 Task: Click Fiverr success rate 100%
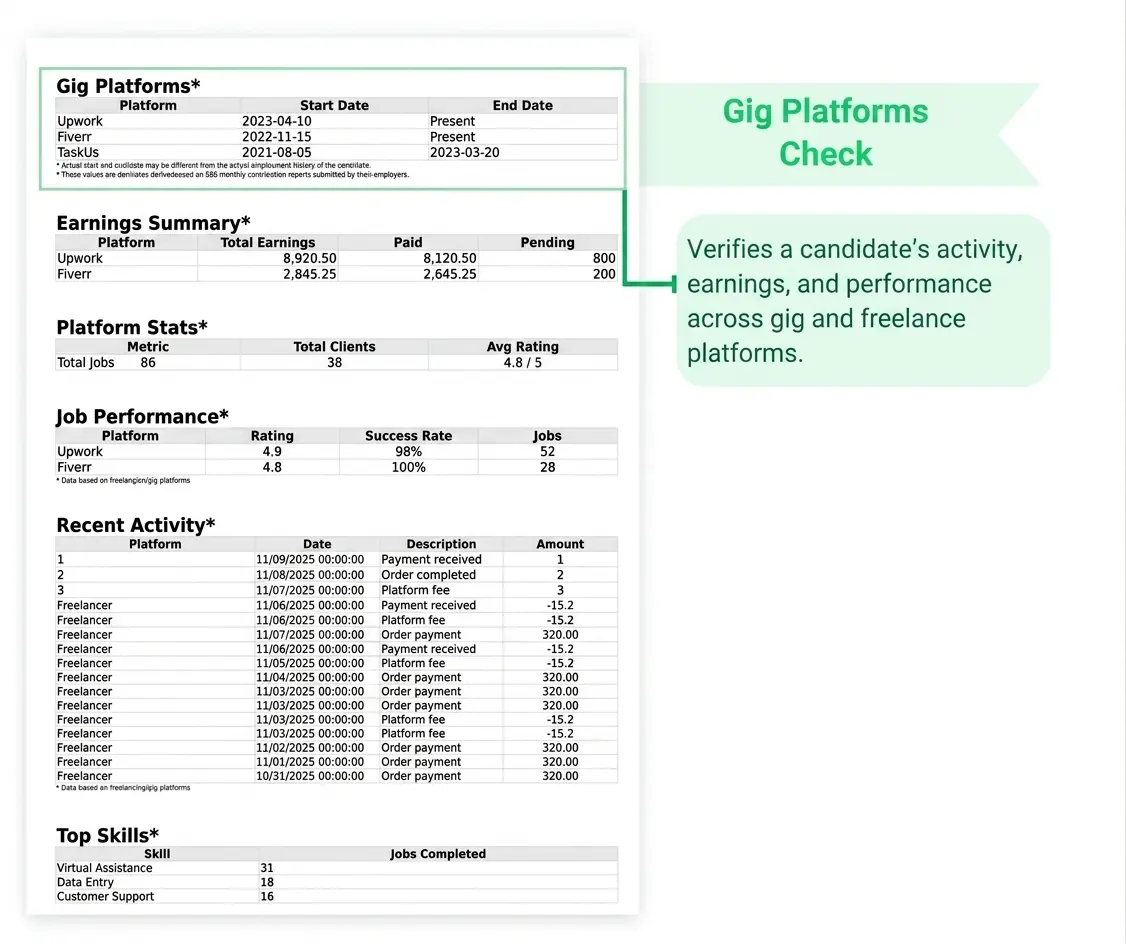coord(408,467)
